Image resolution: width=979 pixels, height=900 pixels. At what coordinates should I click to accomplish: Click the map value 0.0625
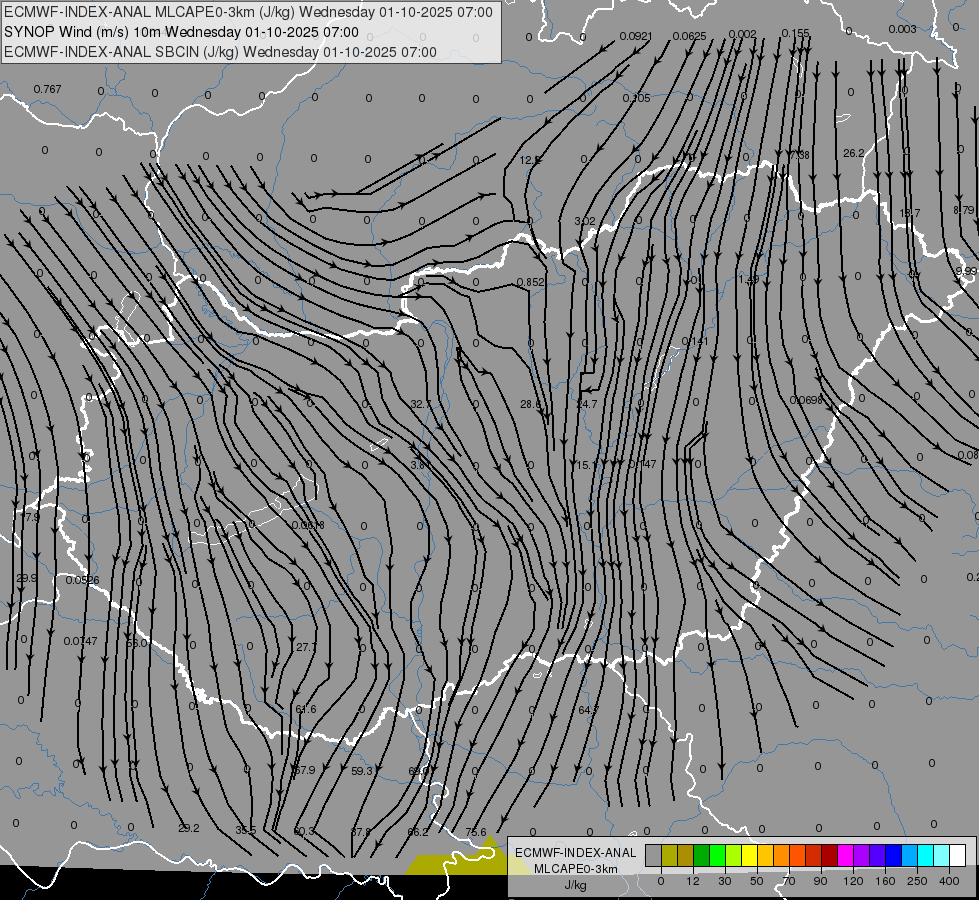click(x=689, y=36)
